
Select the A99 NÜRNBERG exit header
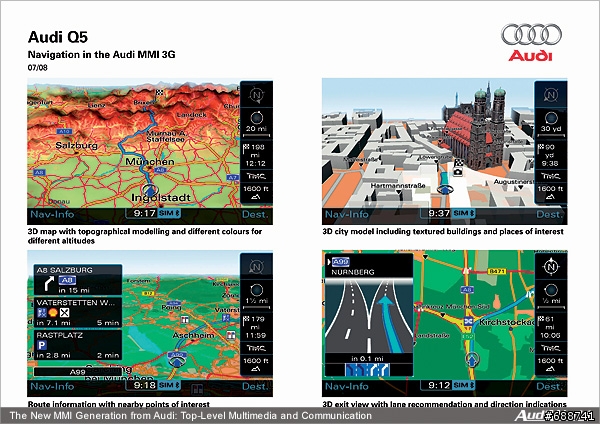(369, 266)
